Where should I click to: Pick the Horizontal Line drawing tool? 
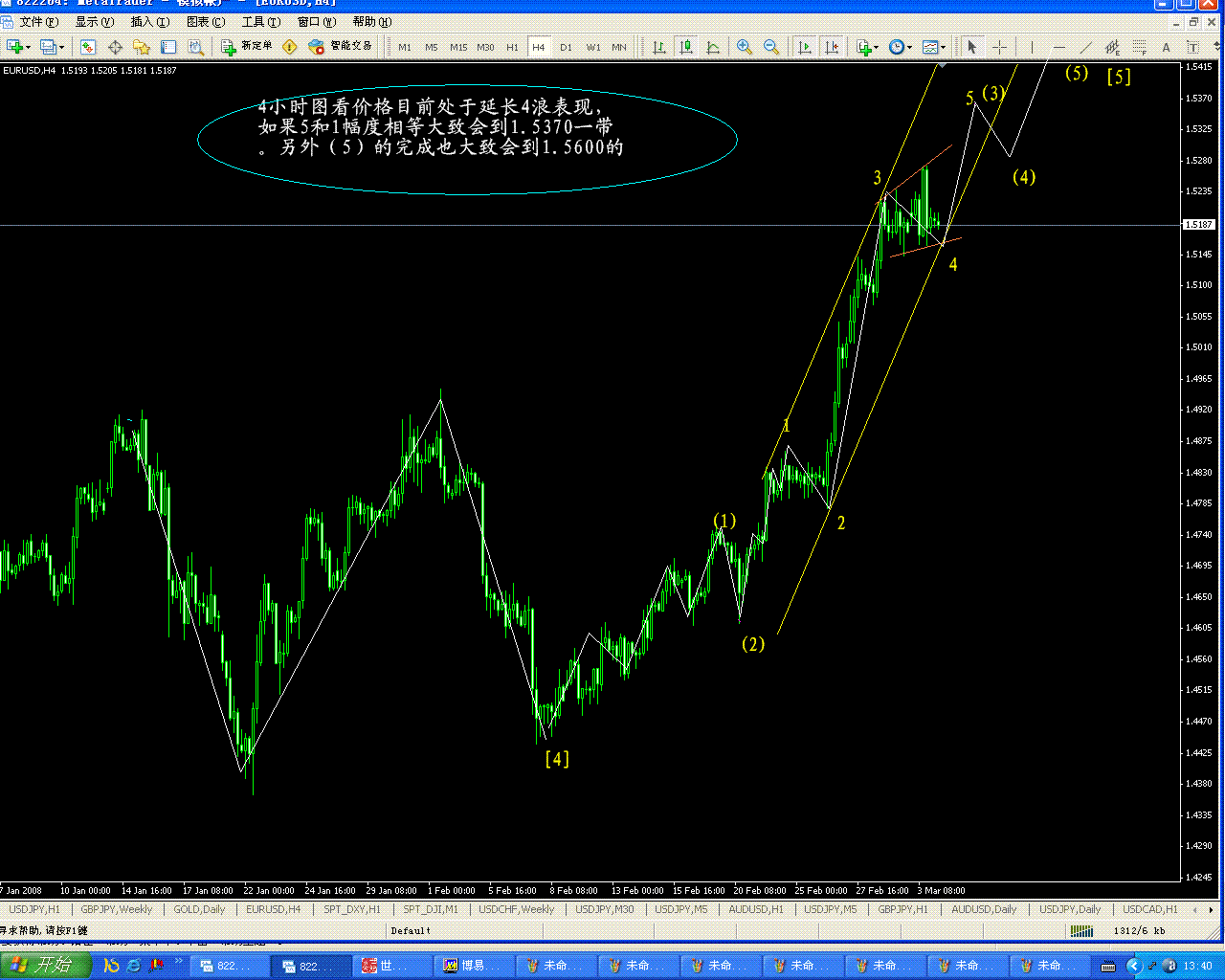[1058, 46]
